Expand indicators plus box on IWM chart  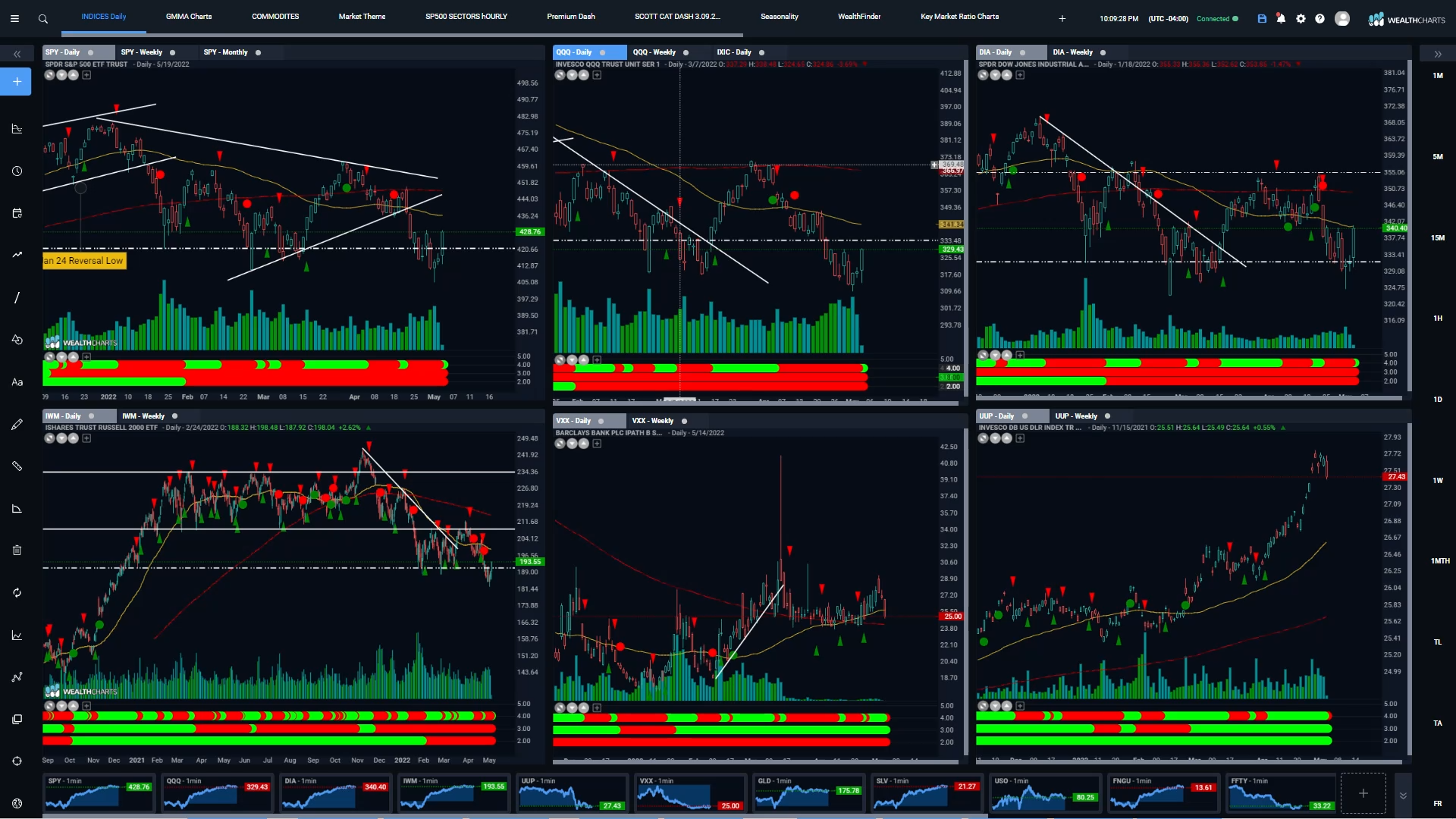click(86, 438)
